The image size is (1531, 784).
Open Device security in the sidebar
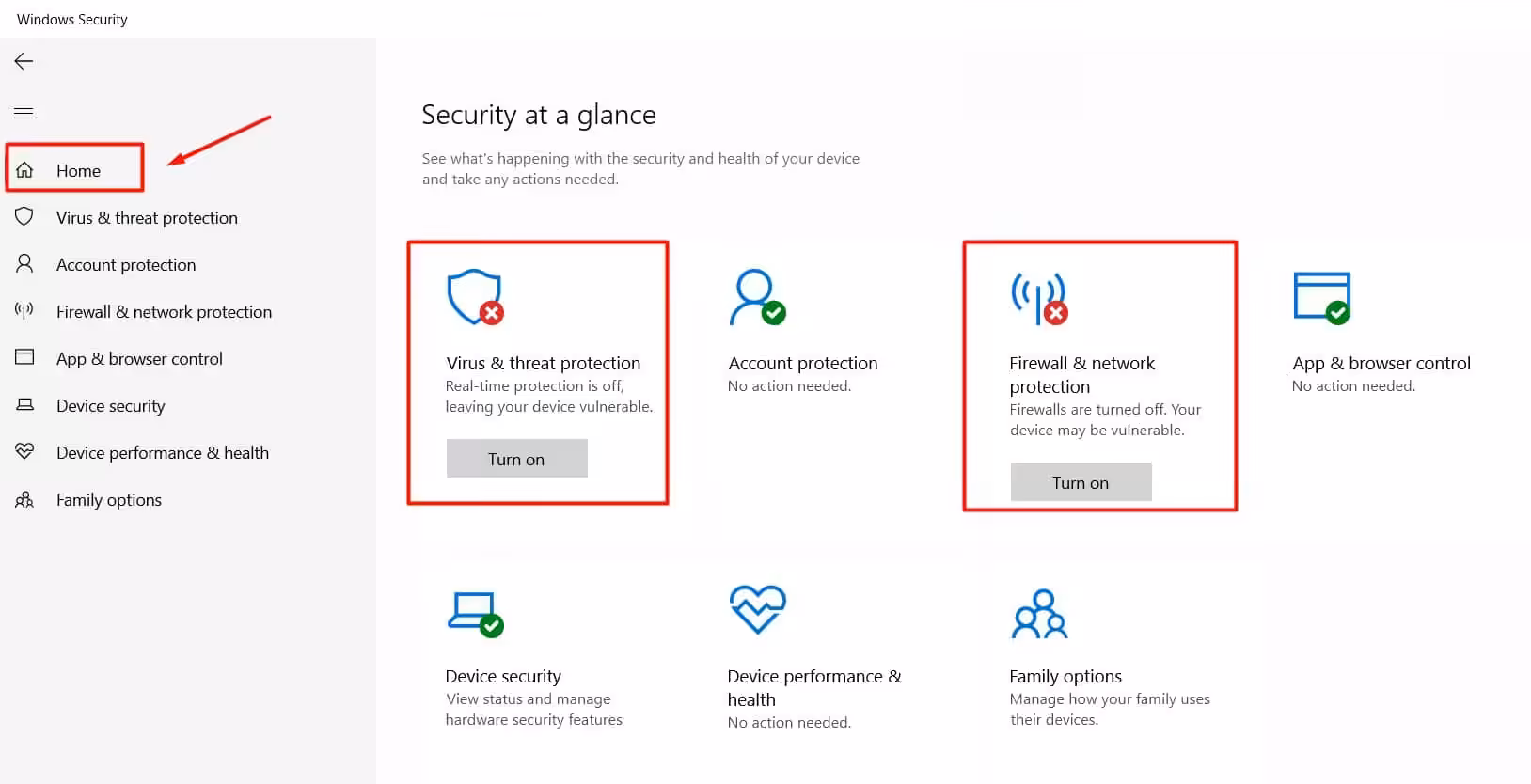point(110,405)
